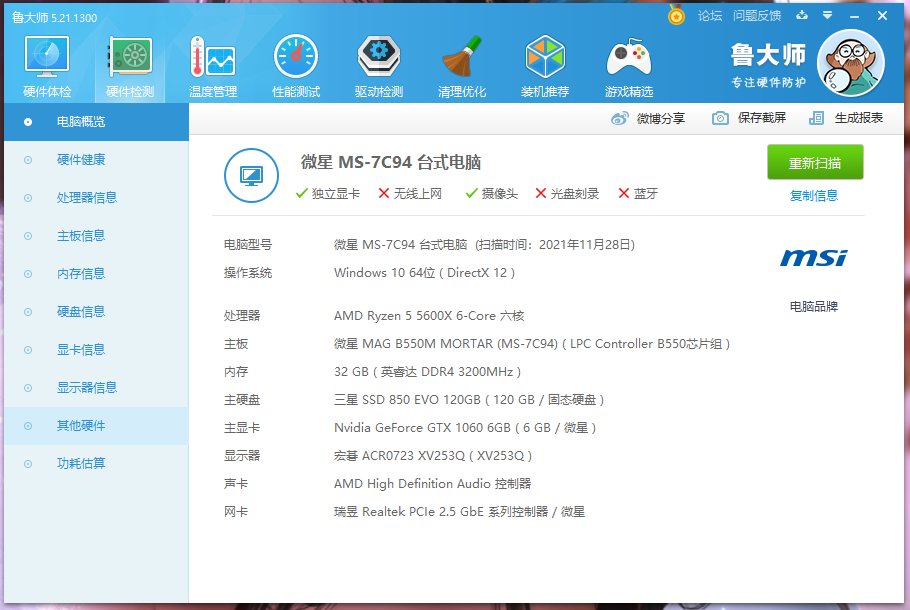Click the 鲁大师 mascot avatar
This screenshot has width=910, height=610.
click(851, 63)
